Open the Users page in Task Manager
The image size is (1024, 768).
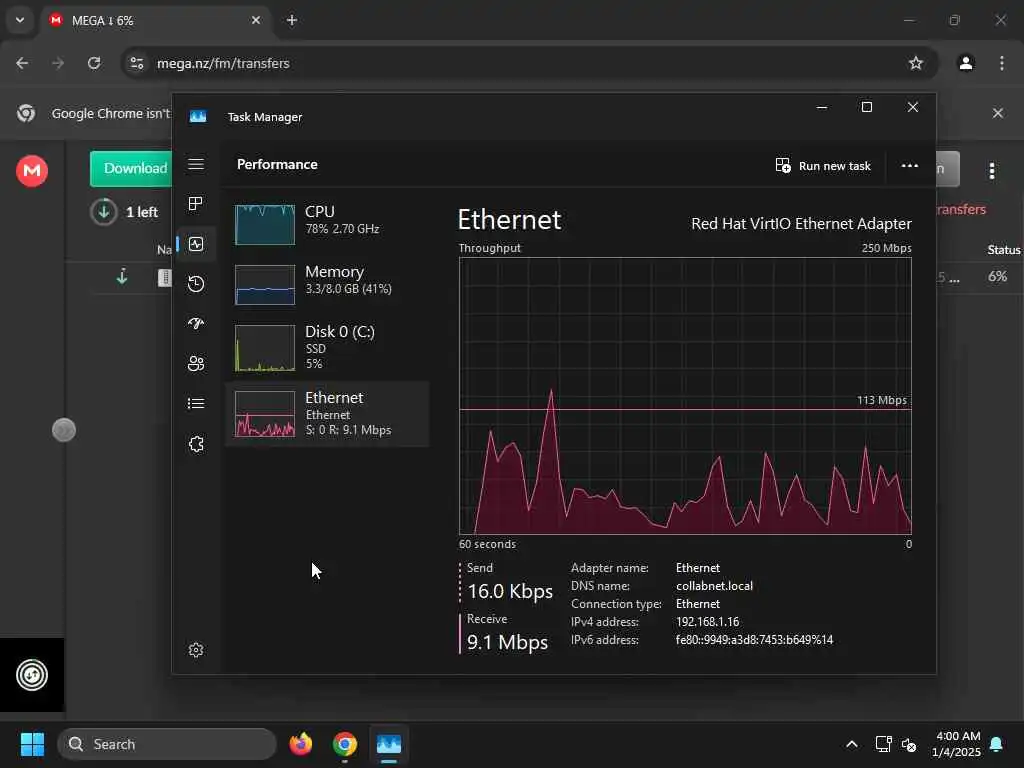coord(196,364)
